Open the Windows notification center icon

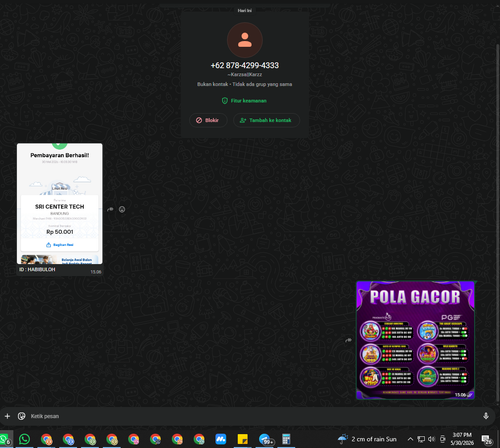point(487,439)
